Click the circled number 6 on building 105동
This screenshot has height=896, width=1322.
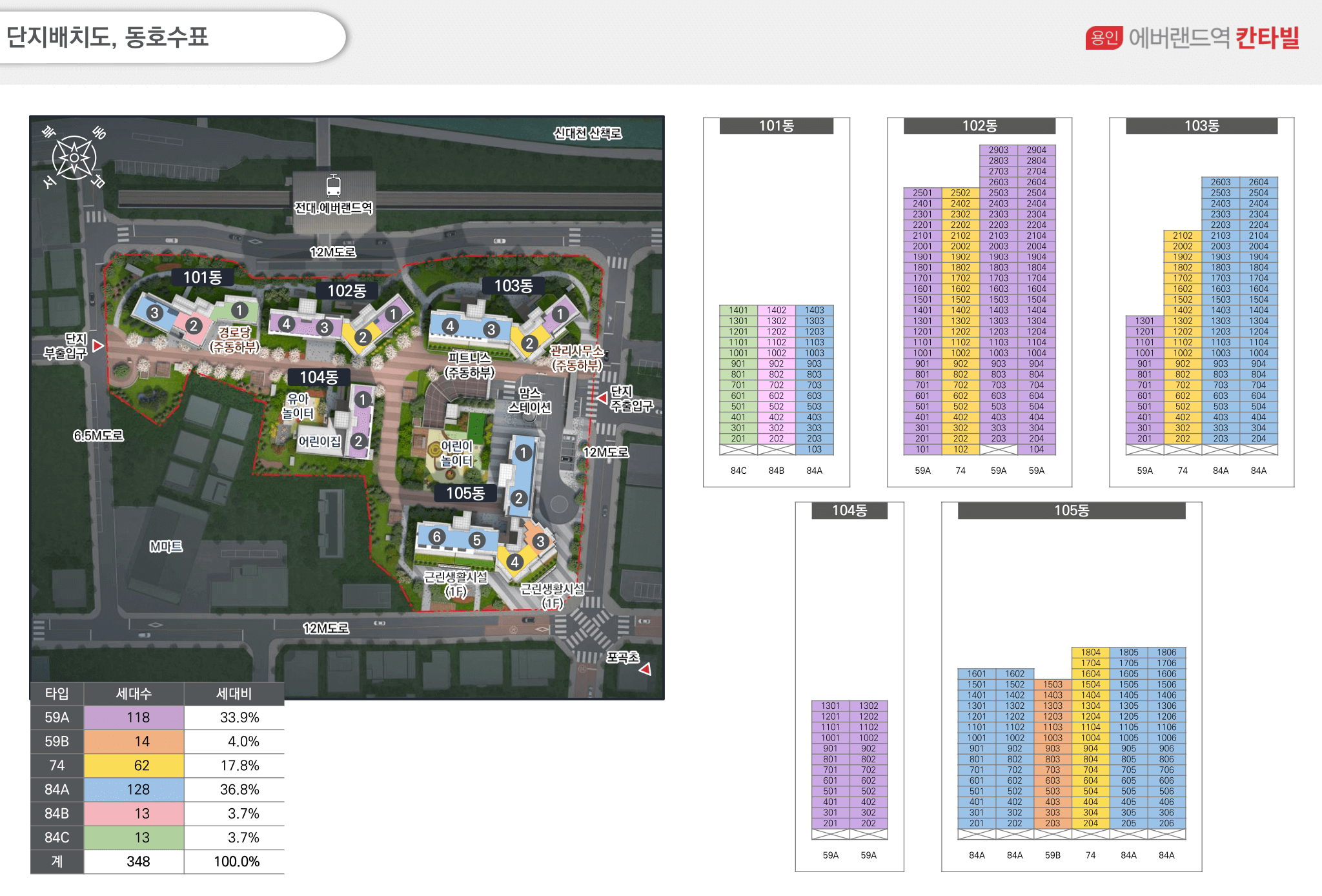pyautogui.click(x=437, y=536)
